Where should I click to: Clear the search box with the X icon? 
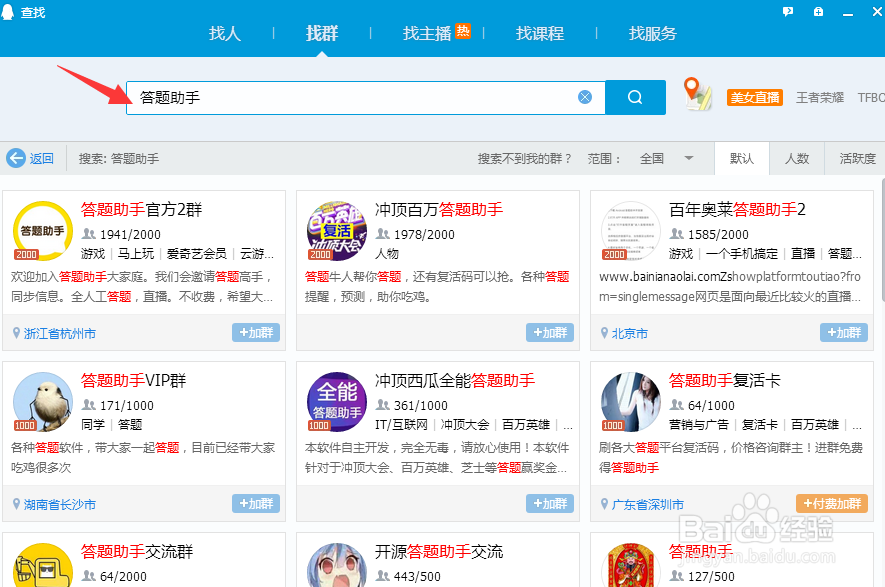click(585, 97)
